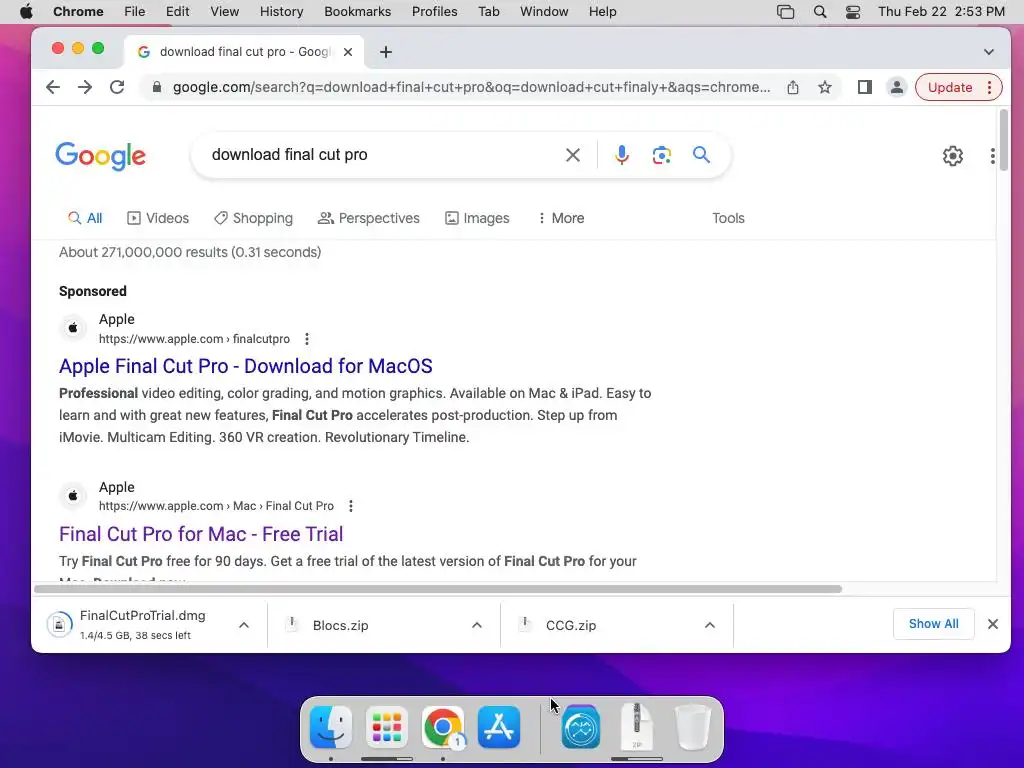This screenshot has width=1024, height=768.
Task: Click the Google logo
Action: pos(101,156)
